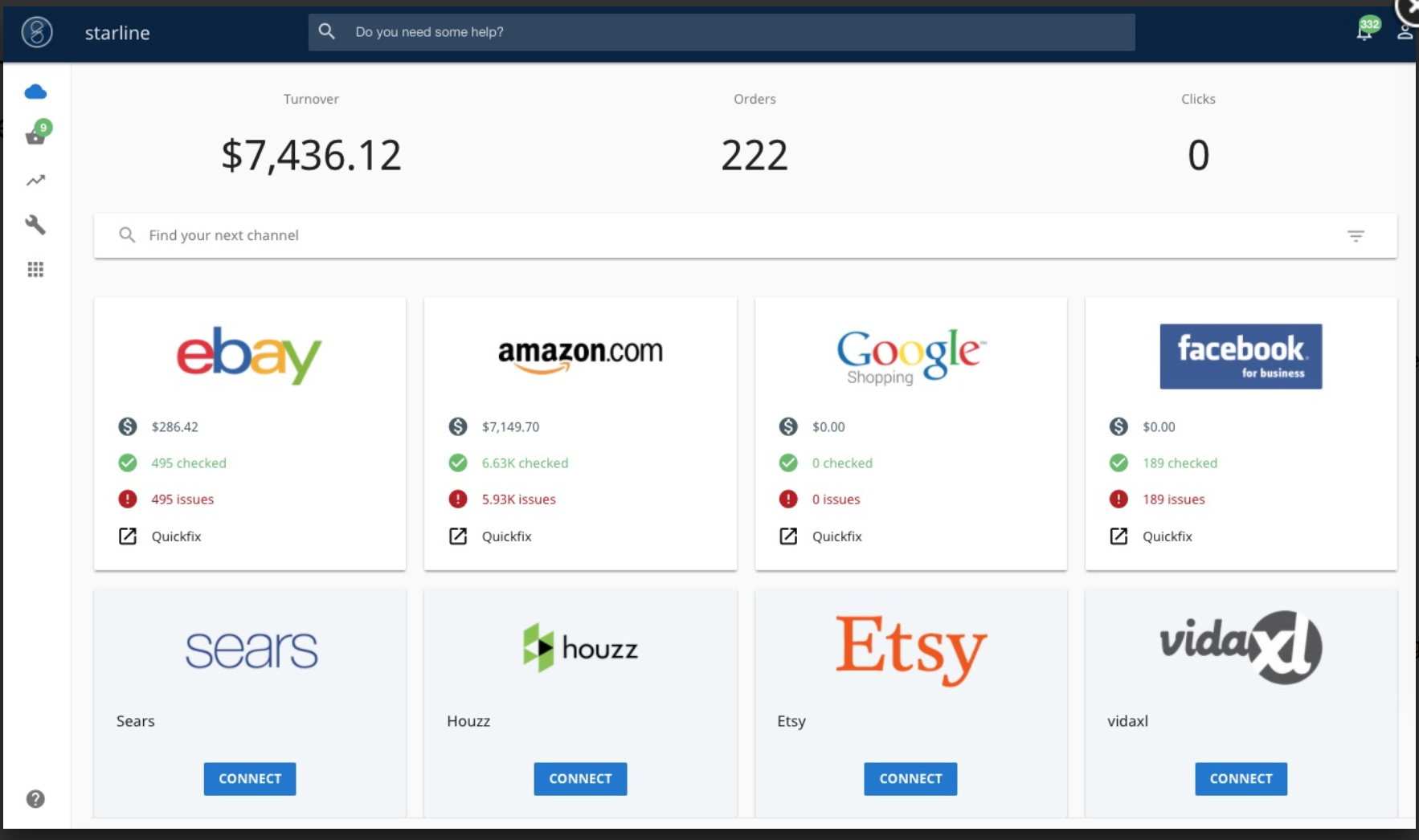View Amazon 5.93K issues

[x=518, y=500]
